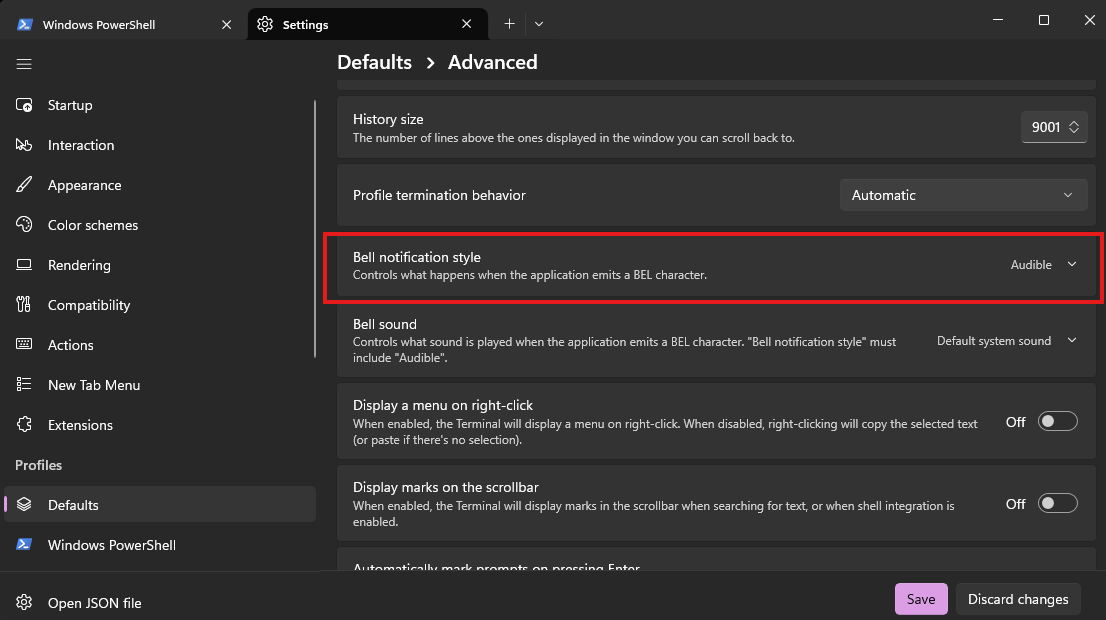Go to New Tab Menu settings page

pos(159,385)
